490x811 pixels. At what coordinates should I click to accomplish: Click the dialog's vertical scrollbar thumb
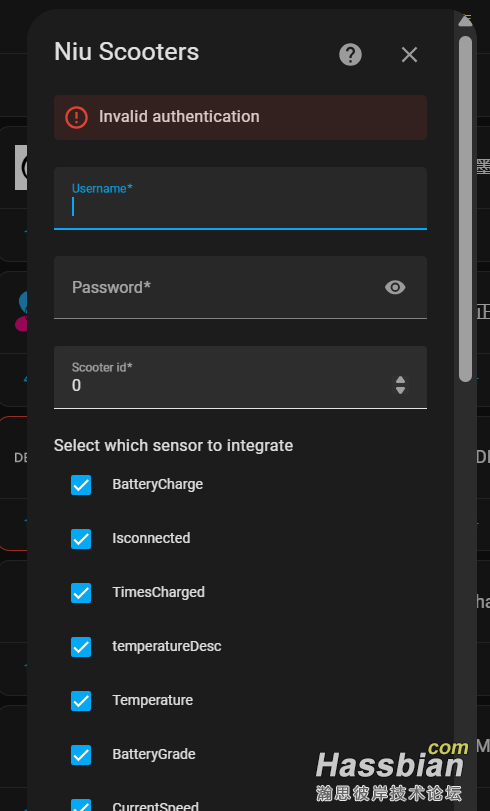[x=465, y=209]
